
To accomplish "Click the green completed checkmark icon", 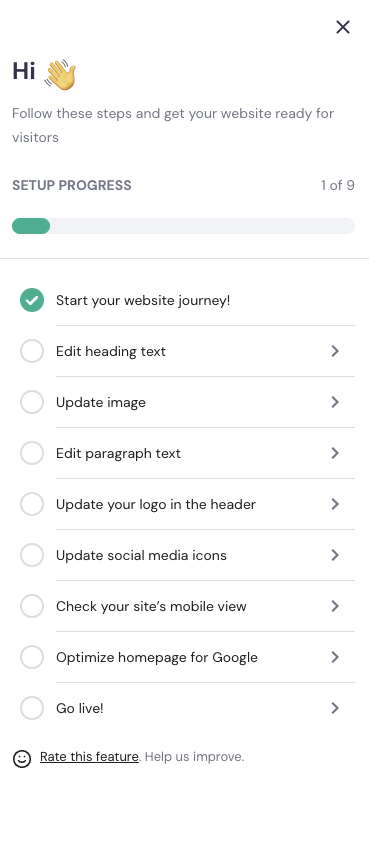I will 32,300.
